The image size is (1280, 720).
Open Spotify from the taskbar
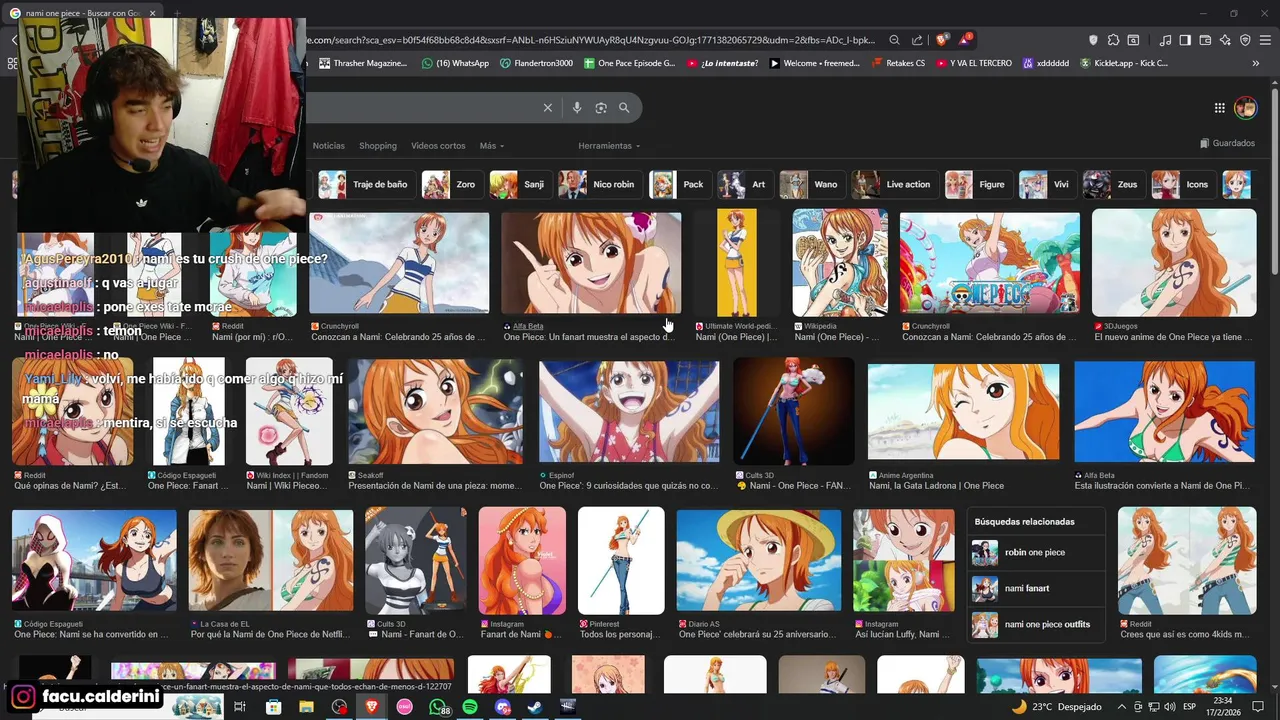tap(470, 707)
